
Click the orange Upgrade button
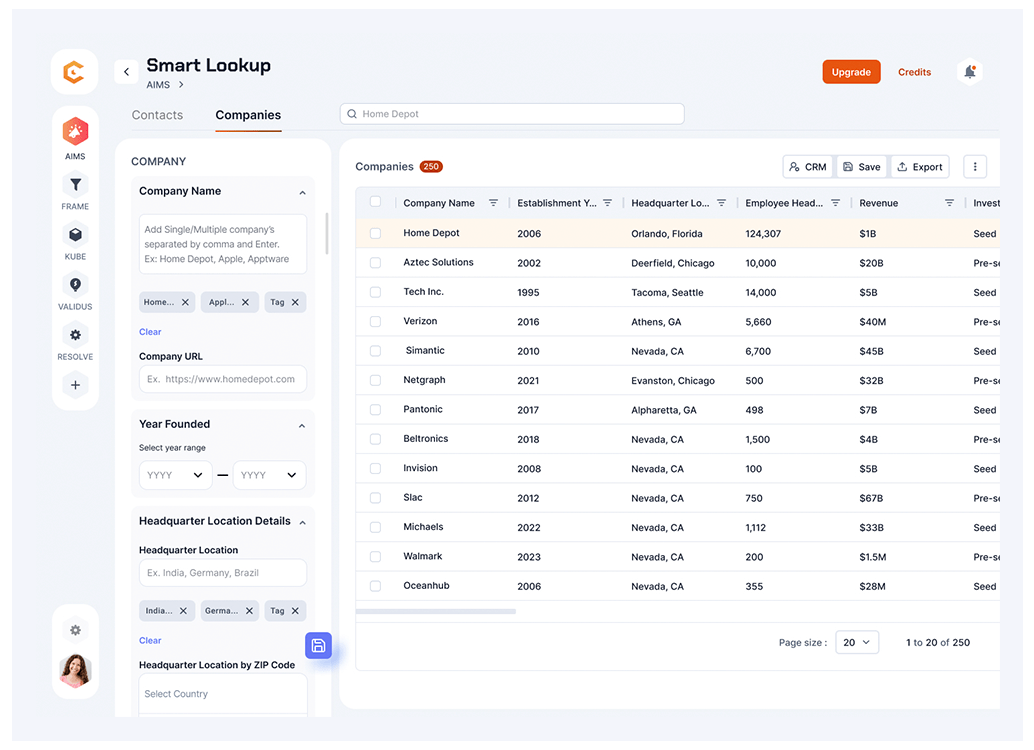[x=851, y=72]
